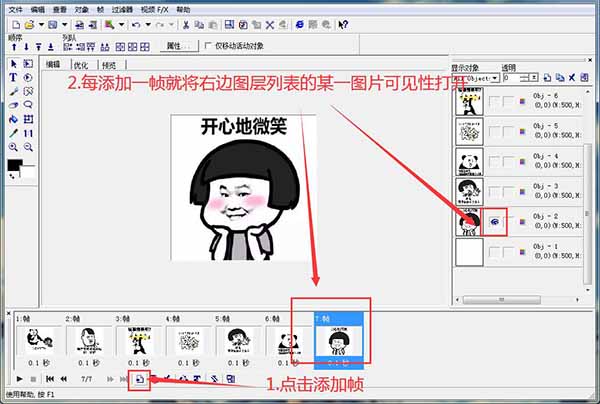Toggle visibility eye of Obj - 2
Image resolution: width=600 pixels, height=404 pixels.
(495, 222)
